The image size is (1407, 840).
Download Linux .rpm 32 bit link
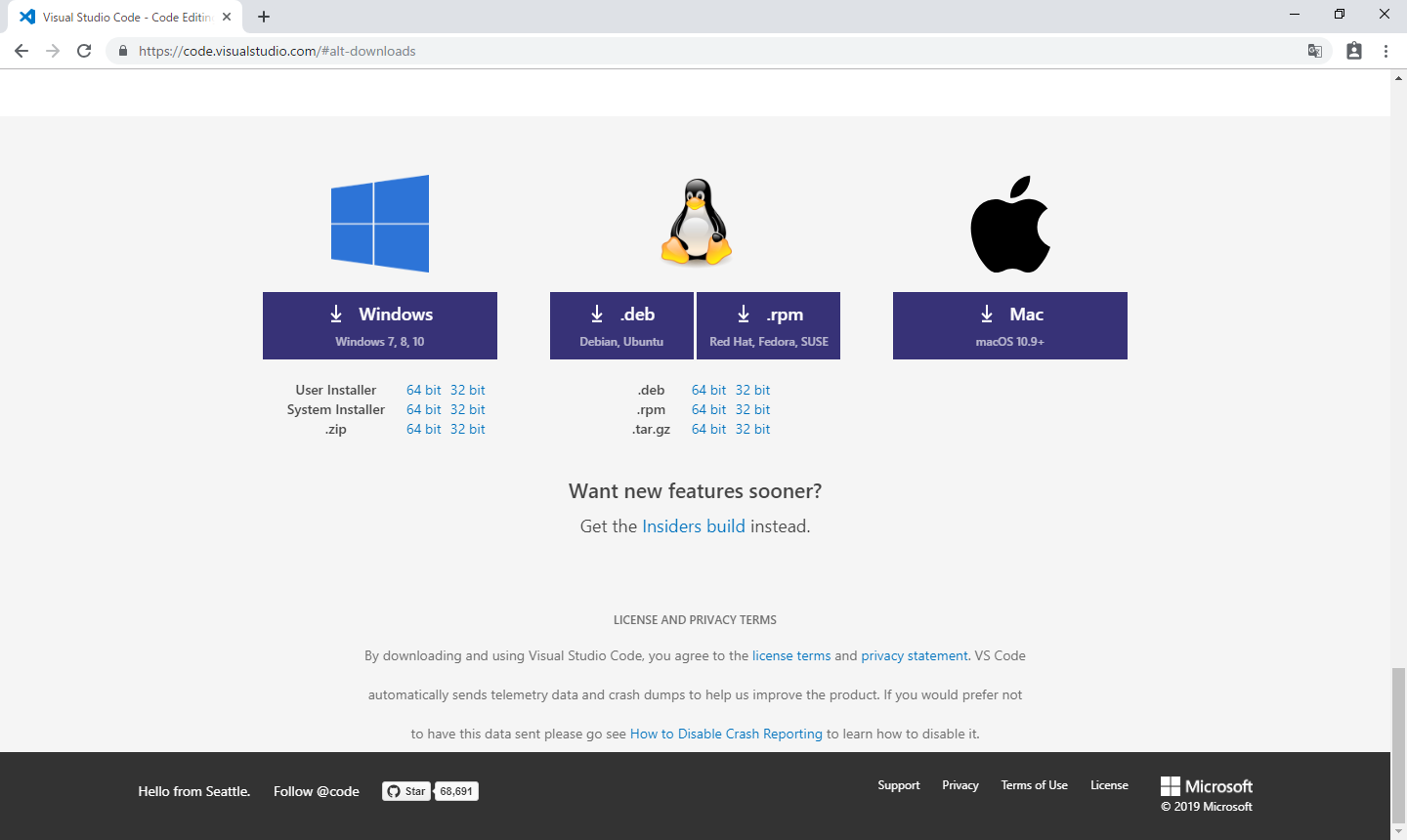pyautogui.click(x=753, y=409)
